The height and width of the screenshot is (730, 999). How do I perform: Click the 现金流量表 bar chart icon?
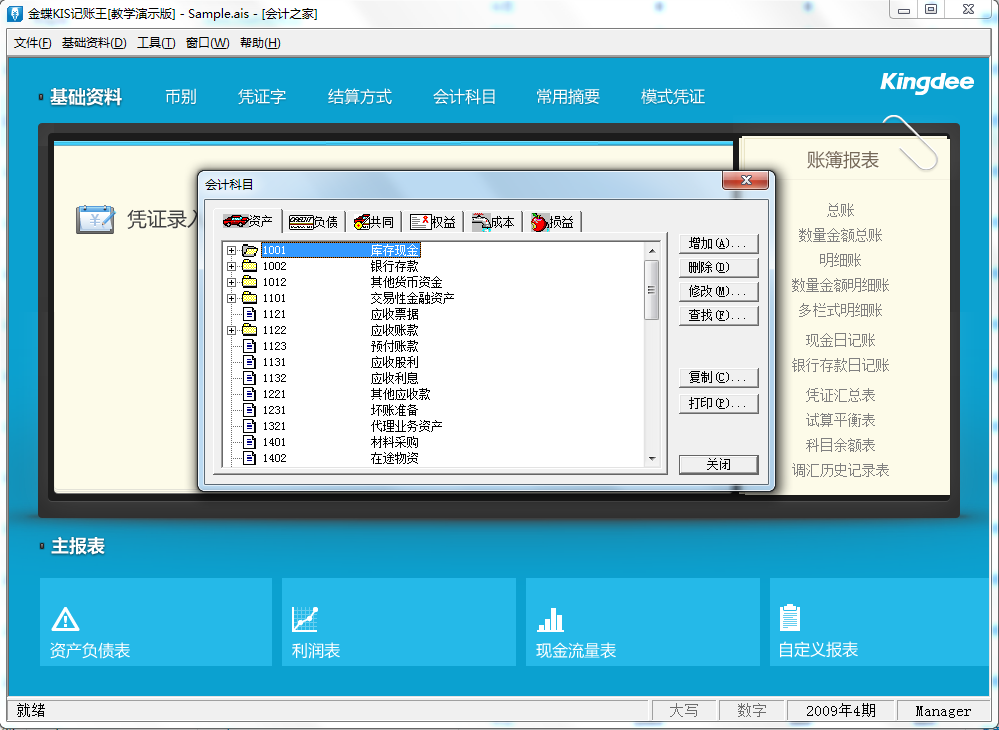tap(550, 619)
